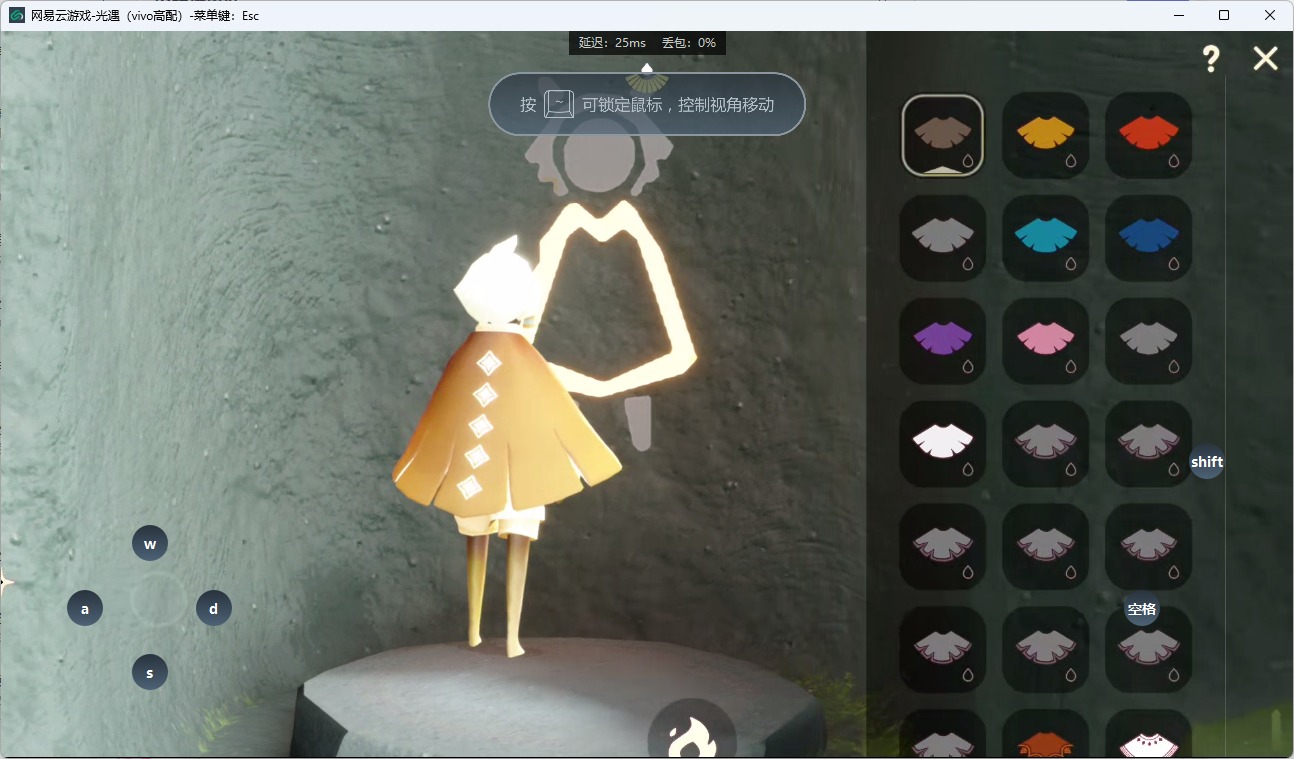Select the brown cape currently highlighted

[x=942, y=135]
